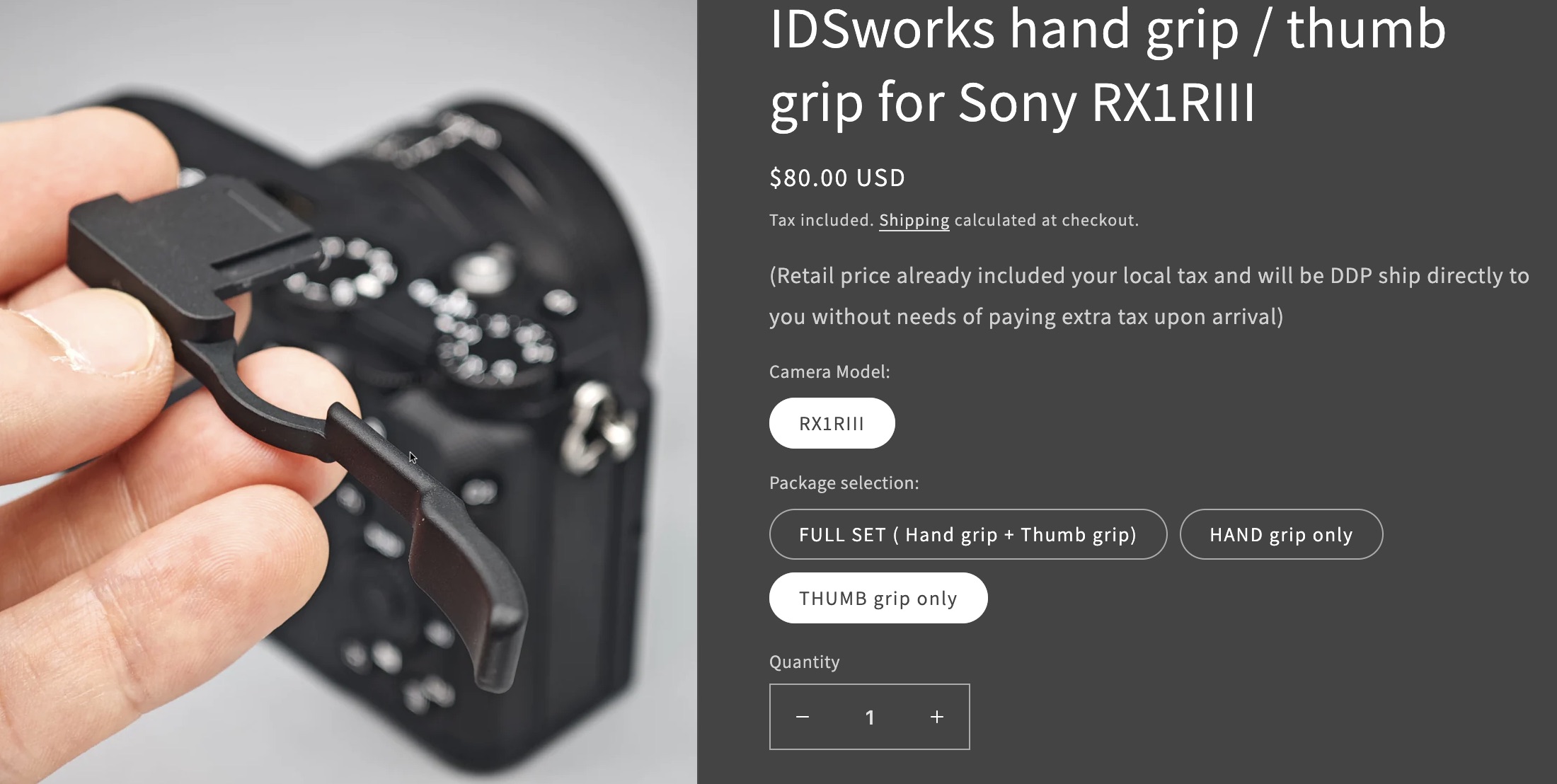Decrease quantity with the minus icon
The image size is (1557, 784).
803,717
